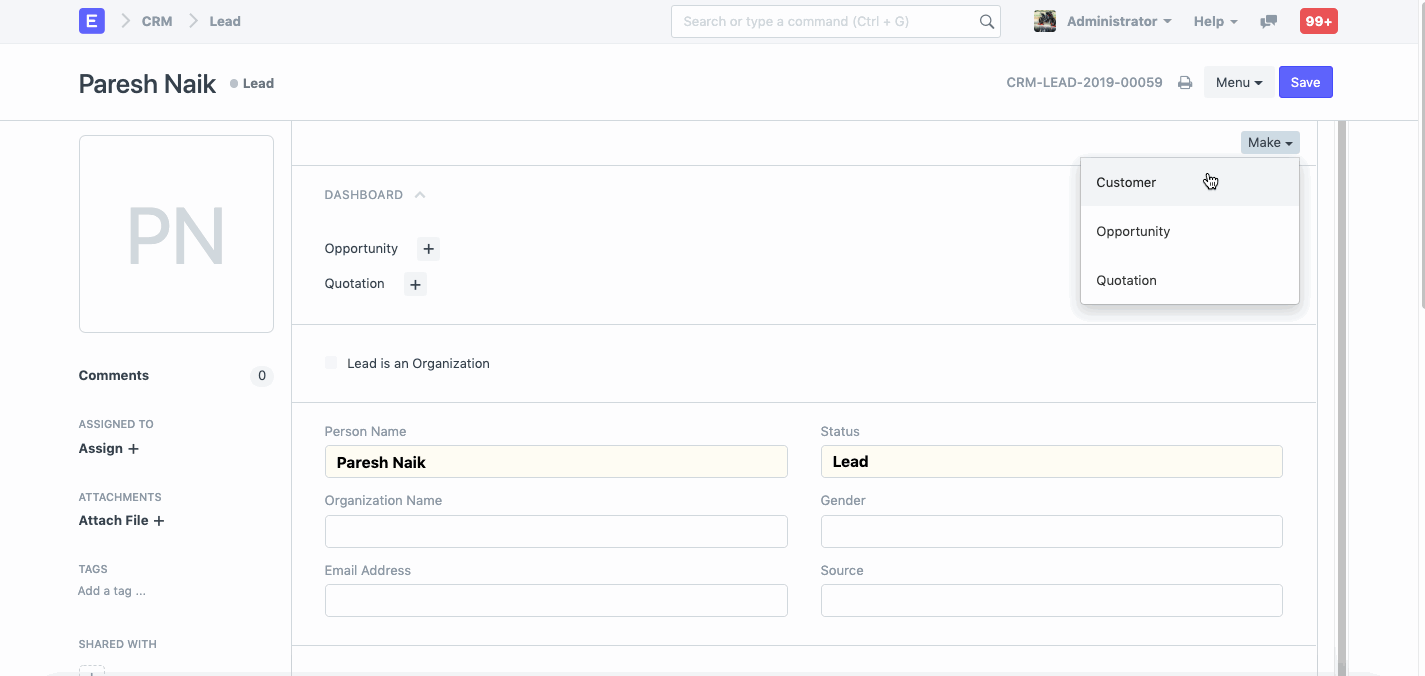Choose Opportunity in the Make menu
The width and height of the screenshot is (1425, 676).
pyautogui.click(x=1133, y=231)
